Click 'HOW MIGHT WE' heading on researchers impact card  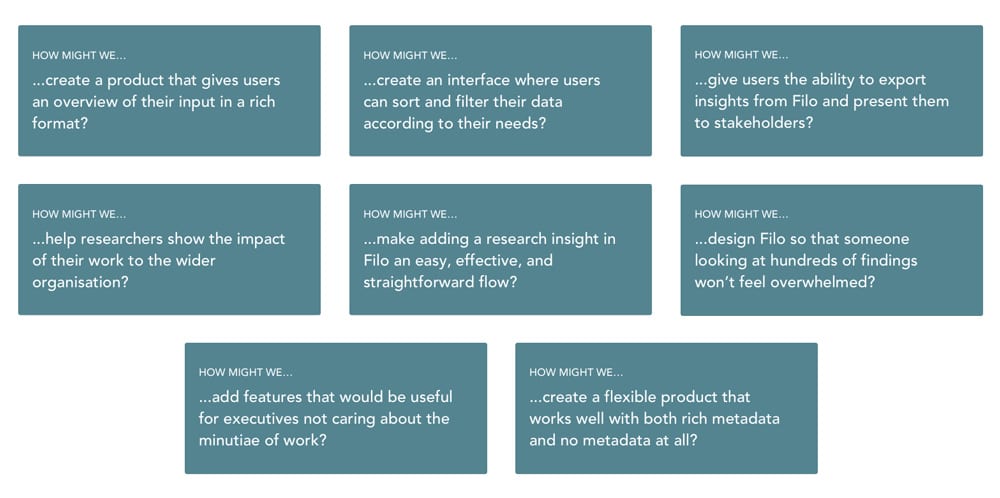79,215
